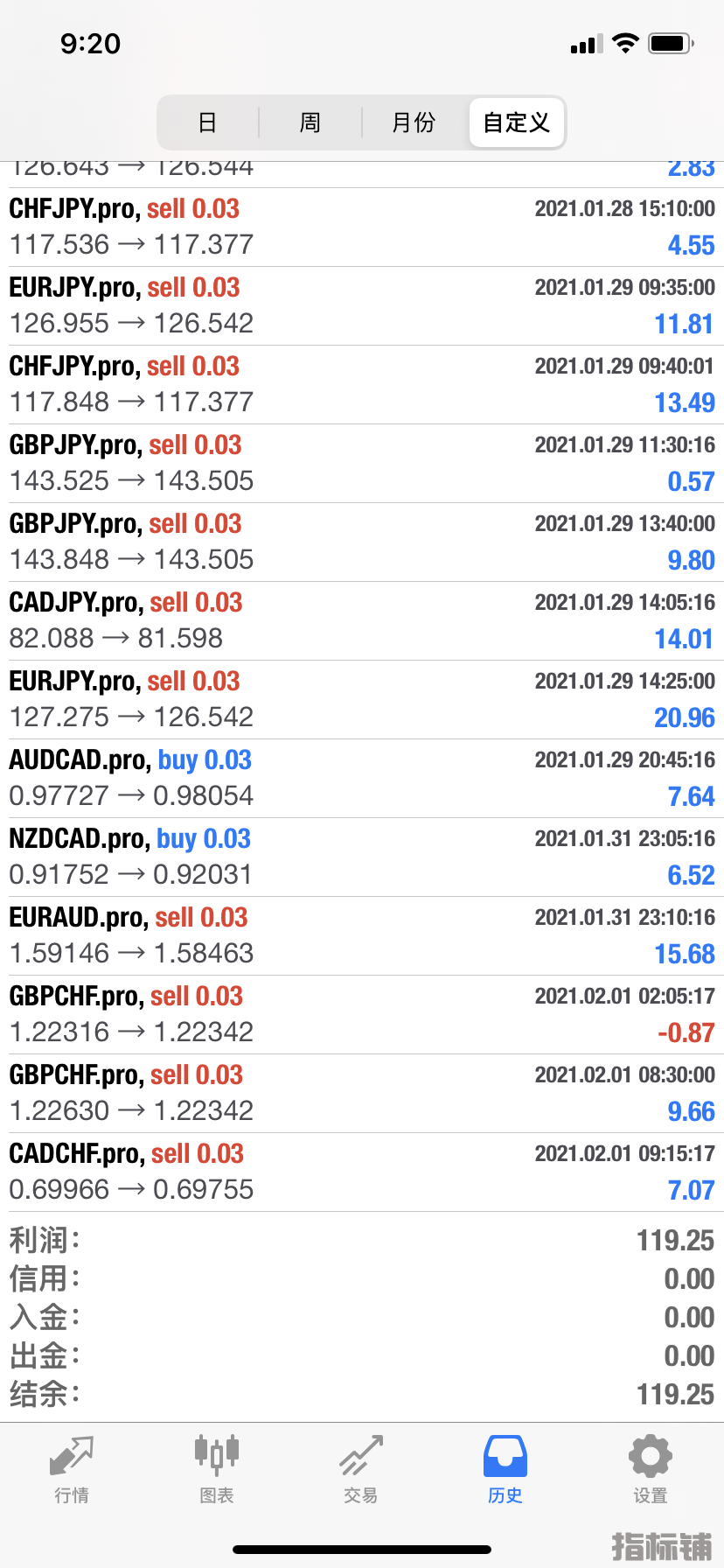Select the 月份 month filter

pos(414,122)
